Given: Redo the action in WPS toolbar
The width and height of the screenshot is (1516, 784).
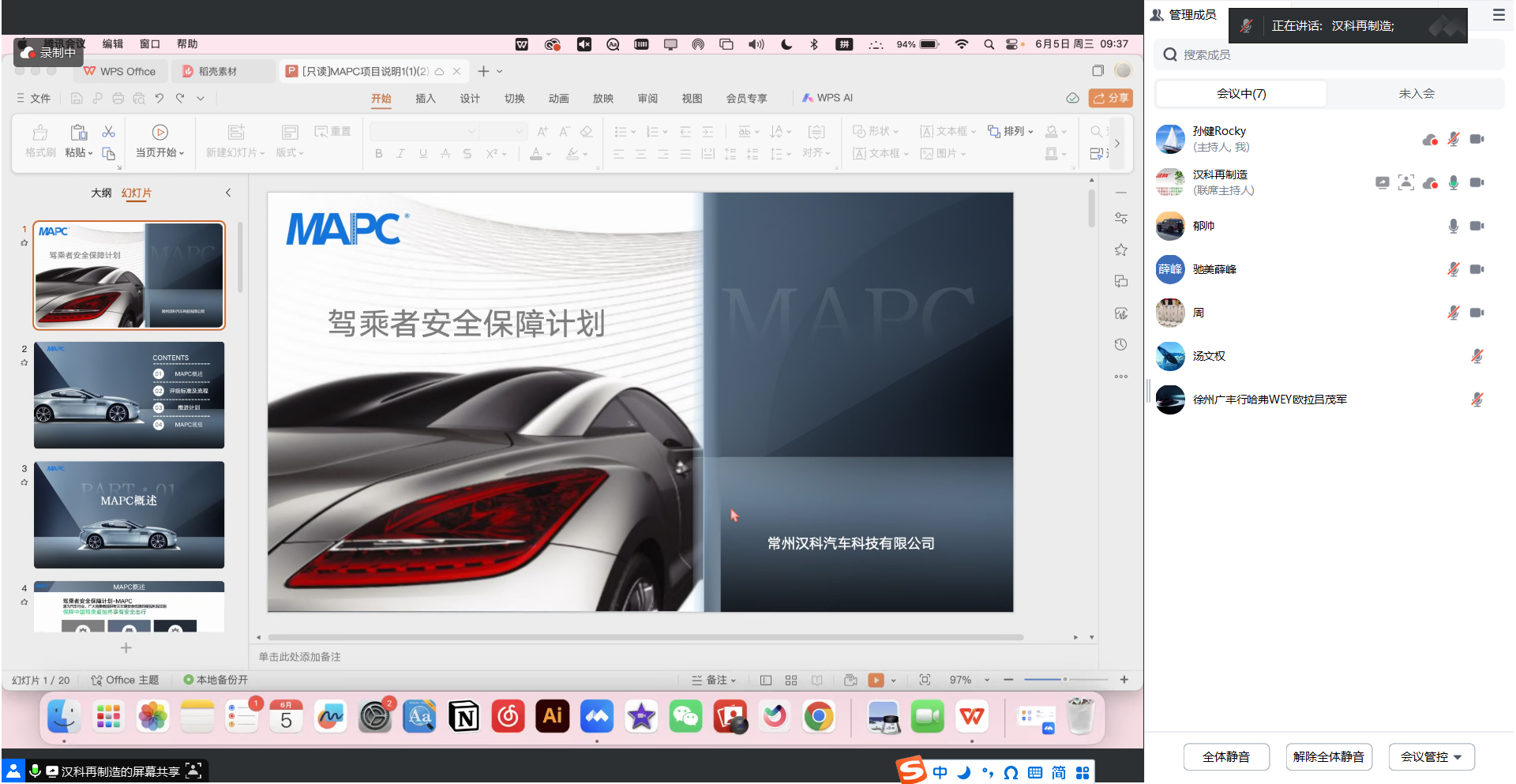Looking at the screenshot, I should pos(180,99).
